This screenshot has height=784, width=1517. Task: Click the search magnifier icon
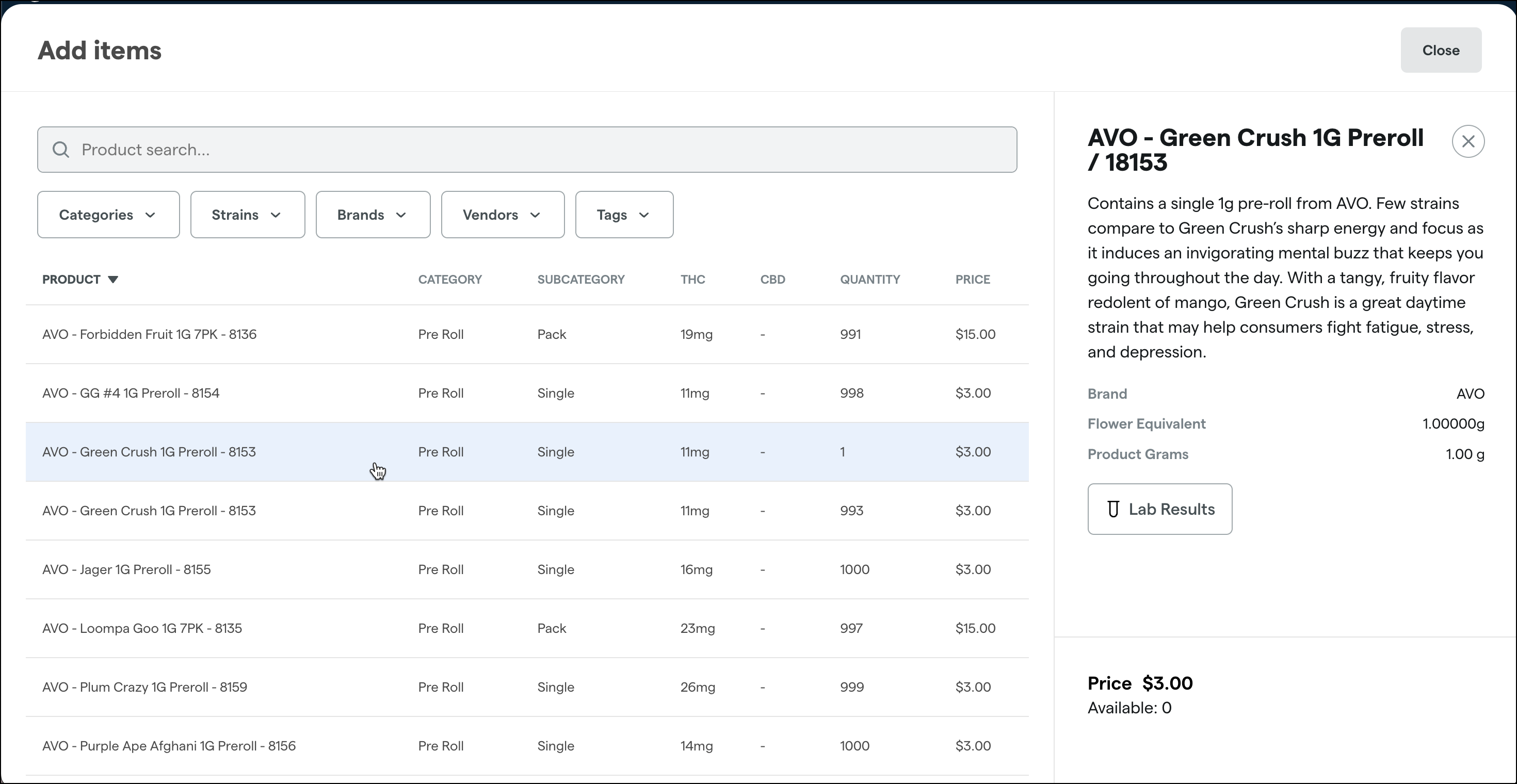click(61, 150)
